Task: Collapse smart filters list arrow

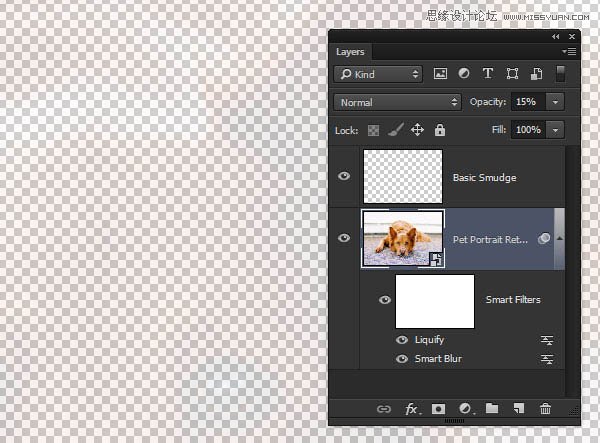Action: 559,238
